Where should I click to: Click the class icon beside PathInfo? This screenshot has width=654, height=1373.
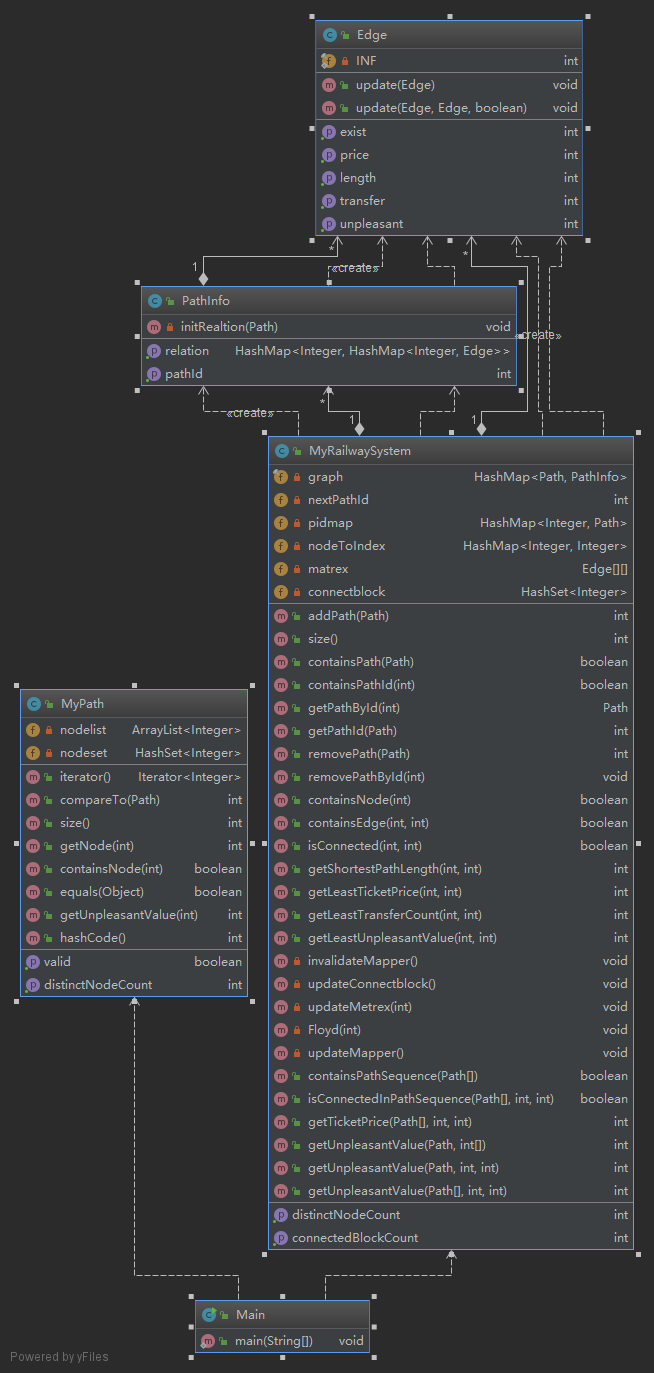point(154,301)
